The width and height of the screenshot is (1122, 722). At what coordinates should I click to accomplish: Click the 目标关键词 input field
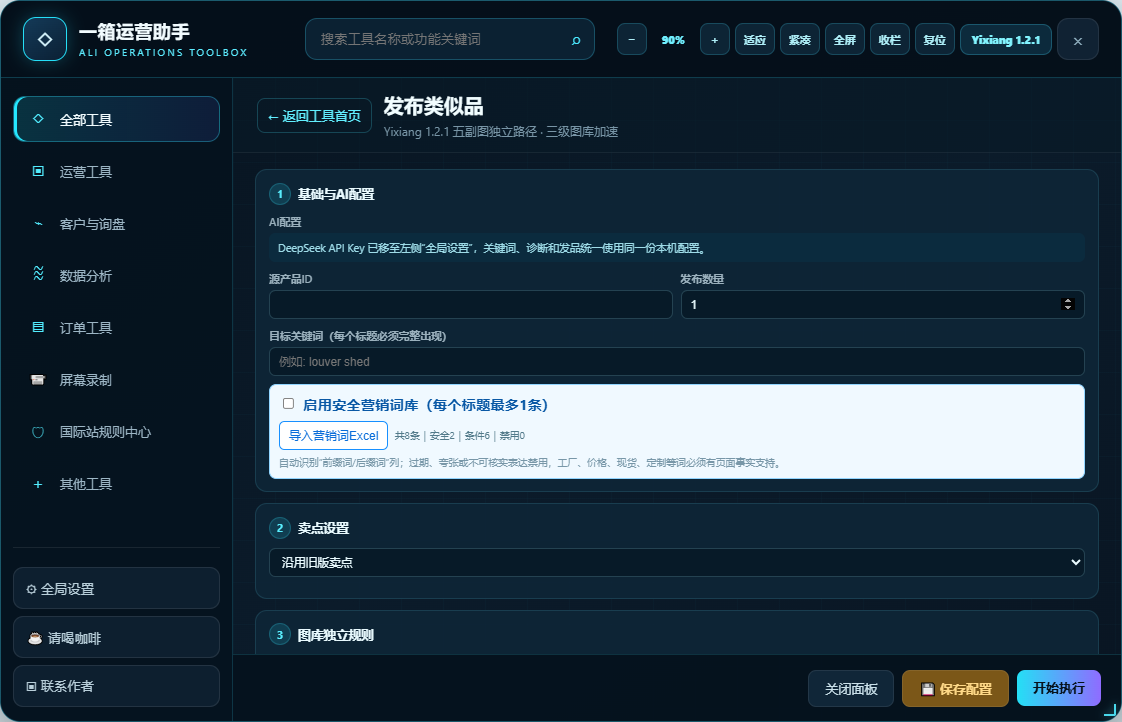coord(676,361)
